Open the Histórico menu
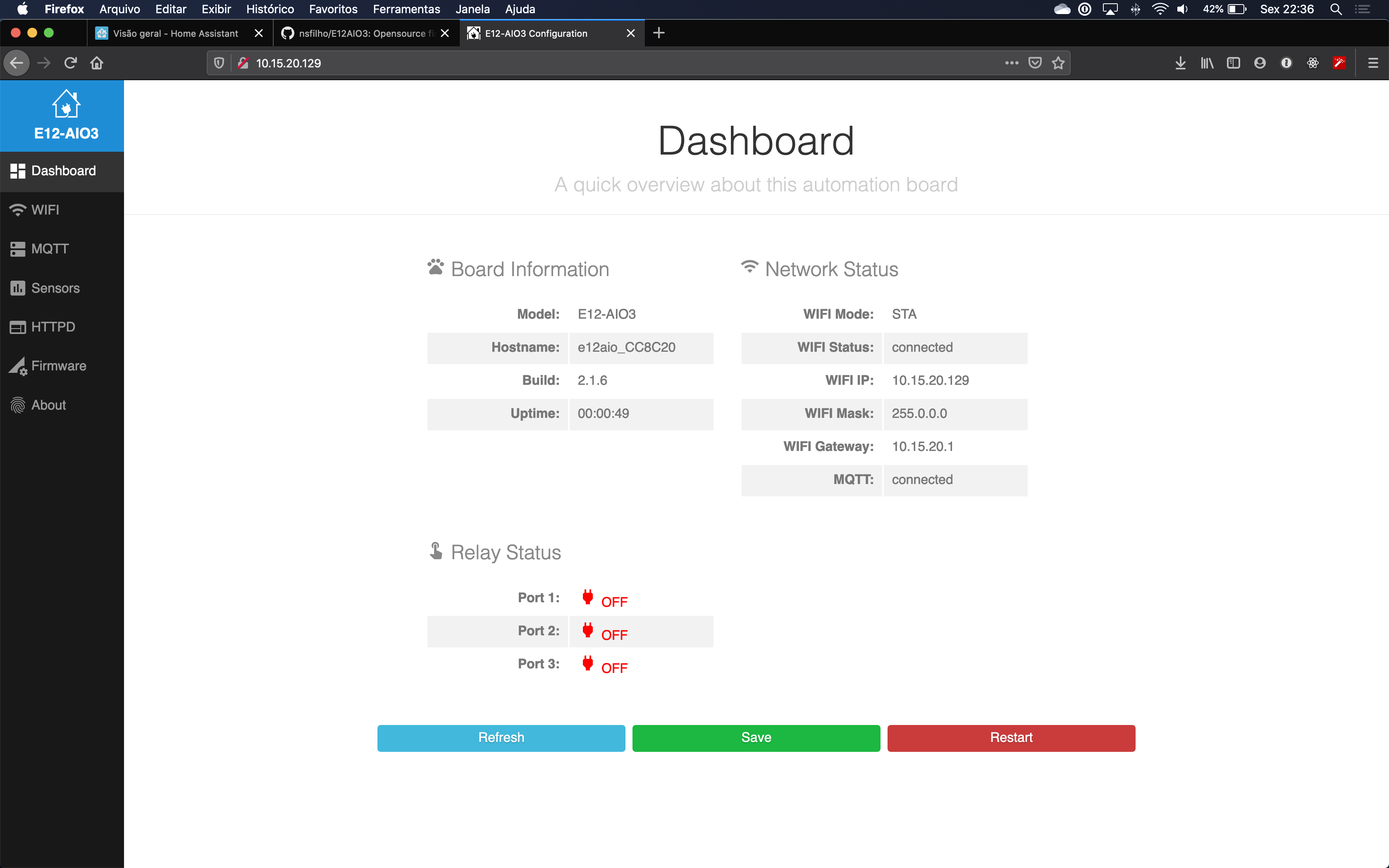 point(270,9)
